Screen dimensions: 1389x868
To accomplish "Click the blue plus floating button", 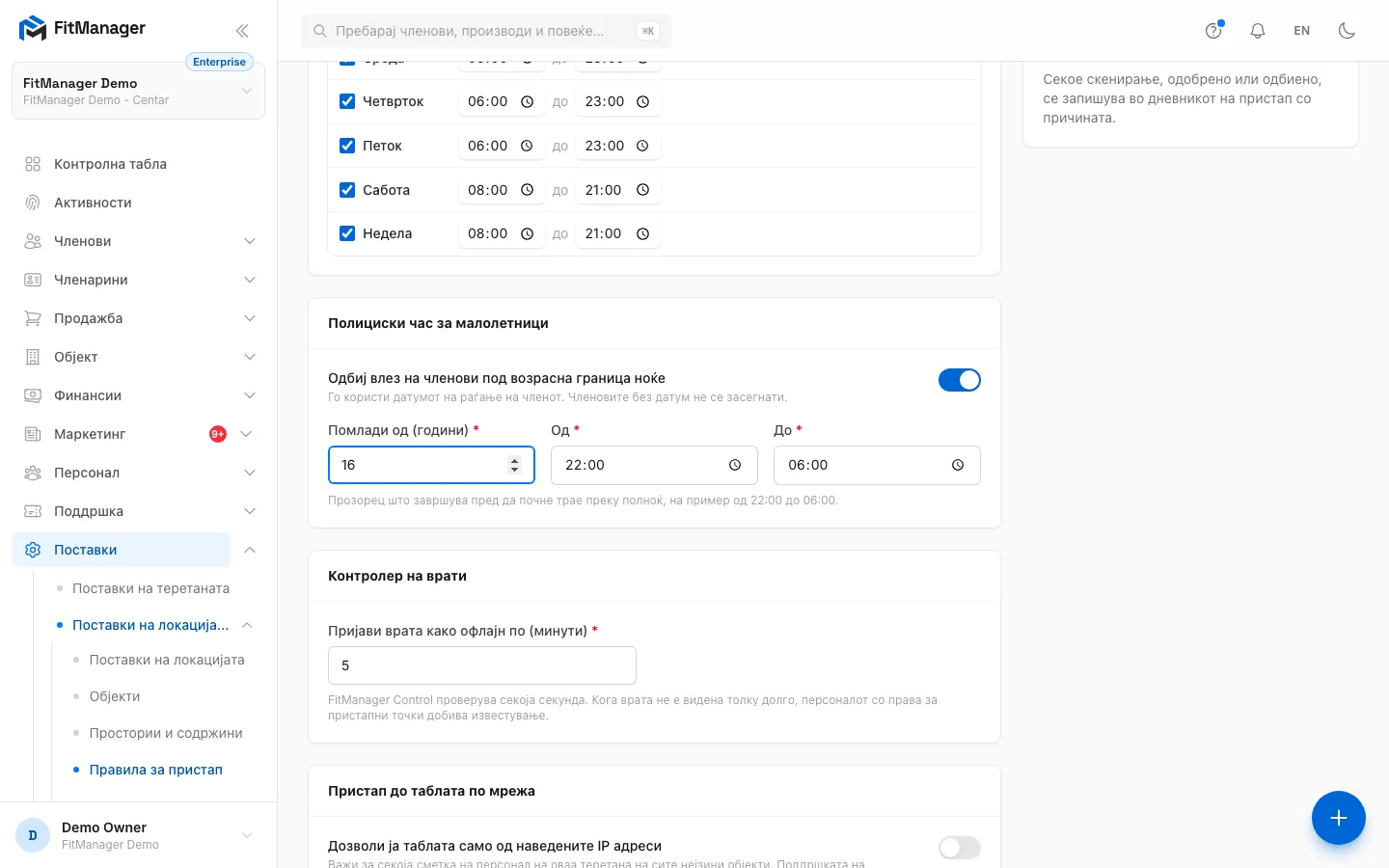I will [1339, 818].
